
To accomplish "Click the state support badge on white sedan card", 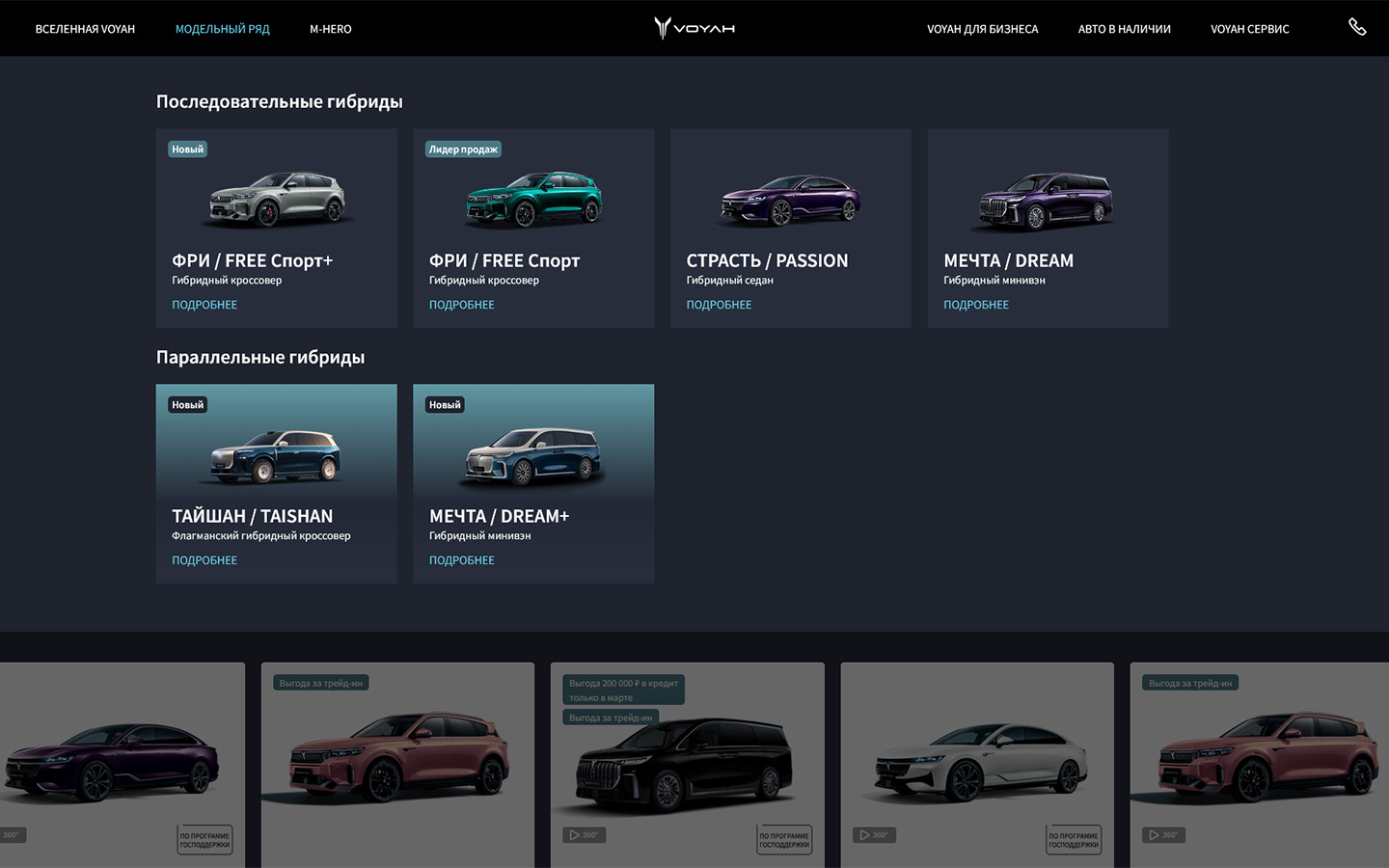I will point(1074,840).
